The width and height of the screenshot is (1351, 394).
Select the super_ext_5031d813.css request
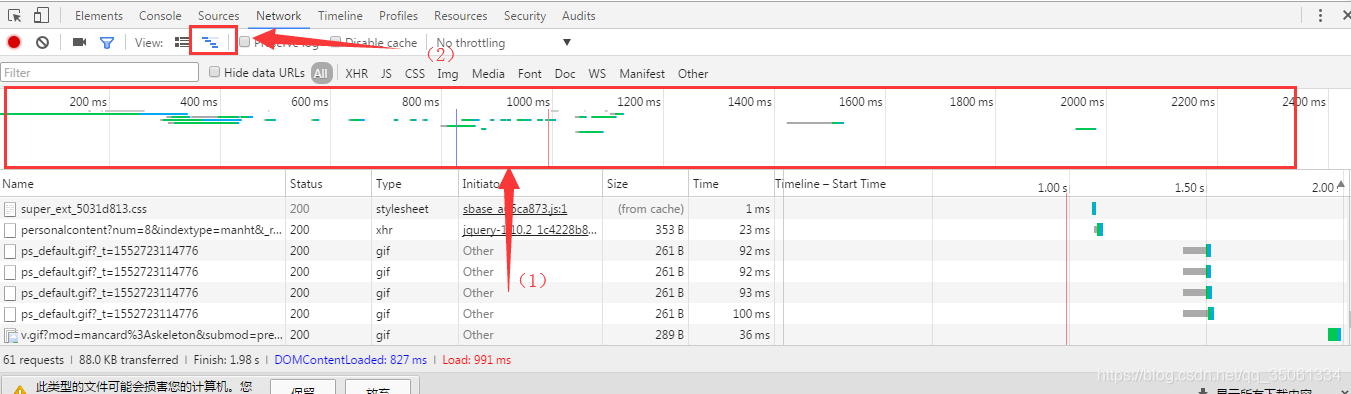tap(83, 209)
